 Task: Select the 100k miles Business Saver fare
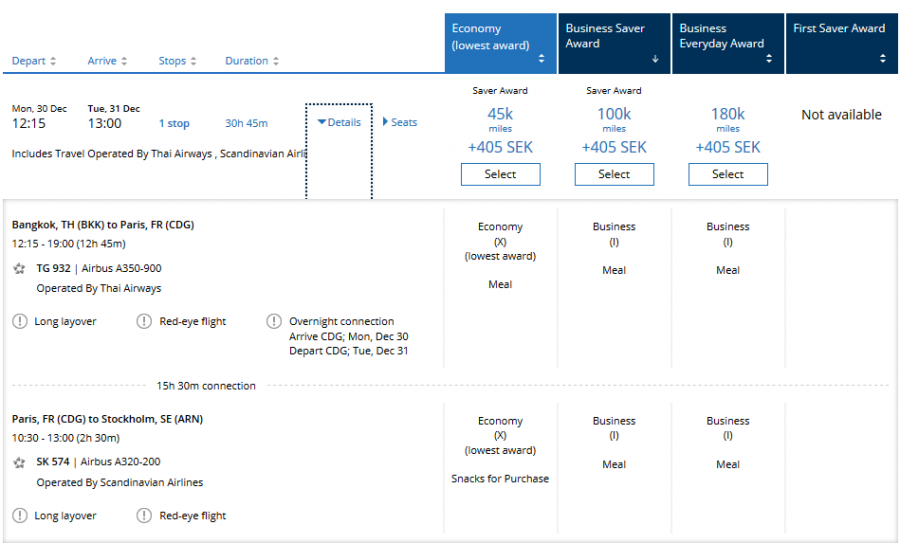[x=614, y=174]
